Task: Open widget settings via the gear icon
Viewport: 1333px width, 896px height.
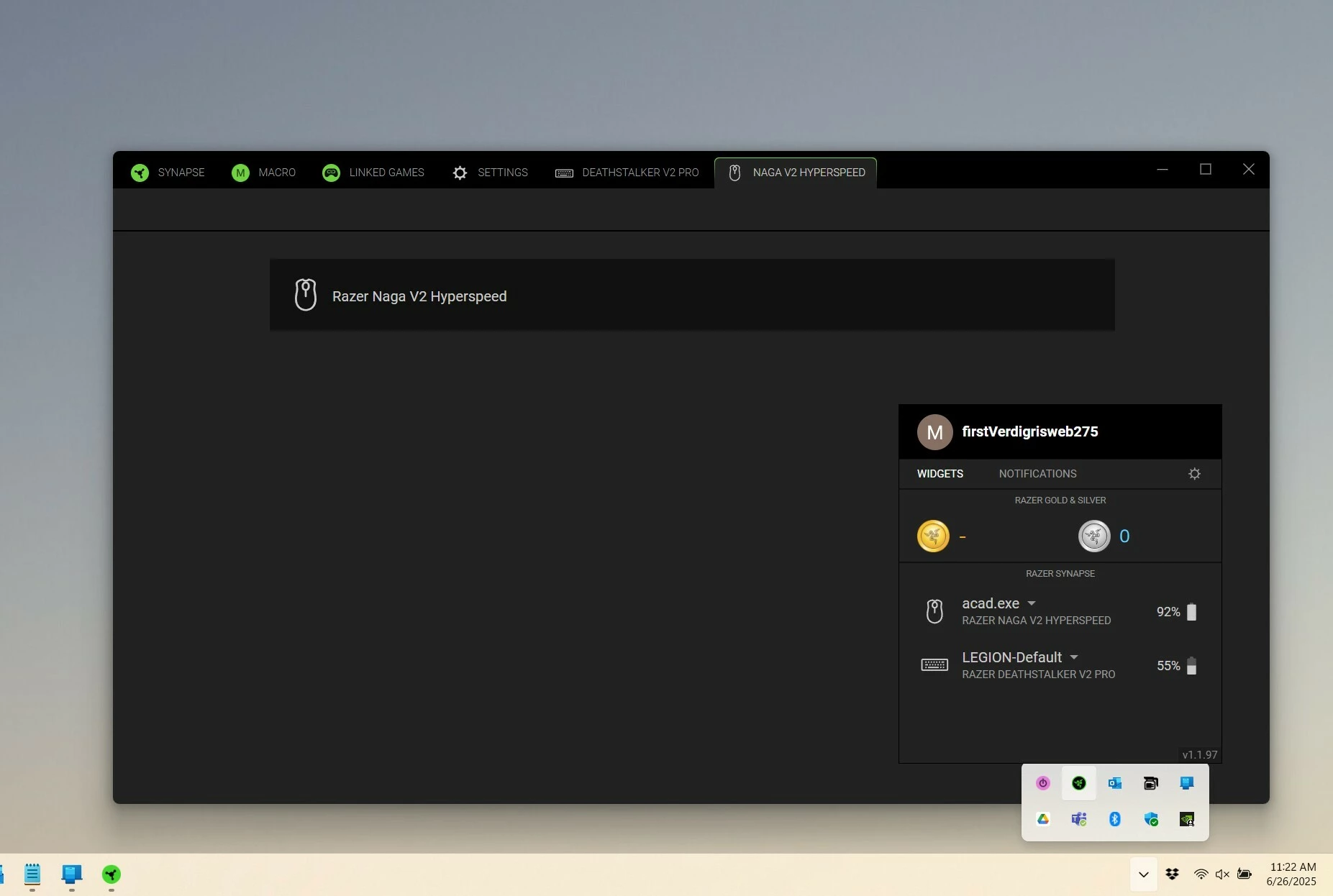Action: pos(1194,474)
